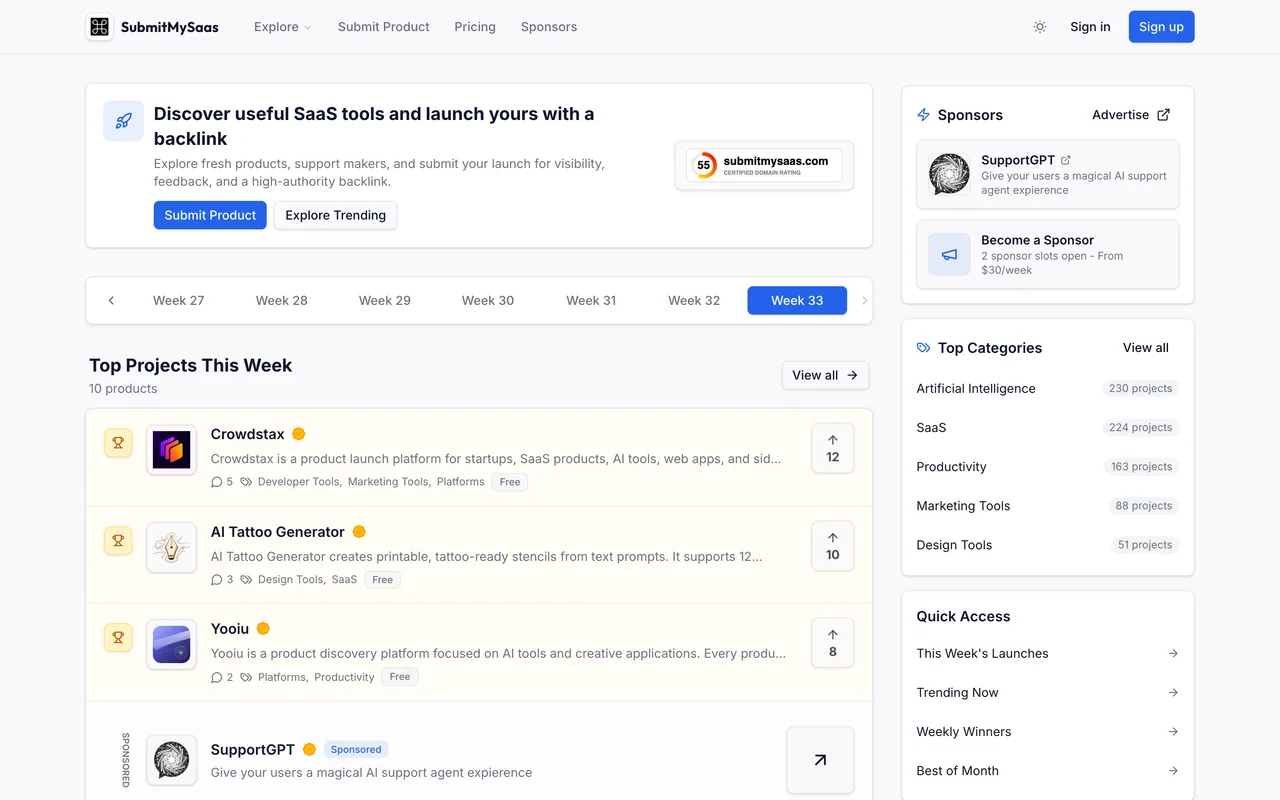Open AI Tattoo Generator comments bubble icon

coord(217,579)
